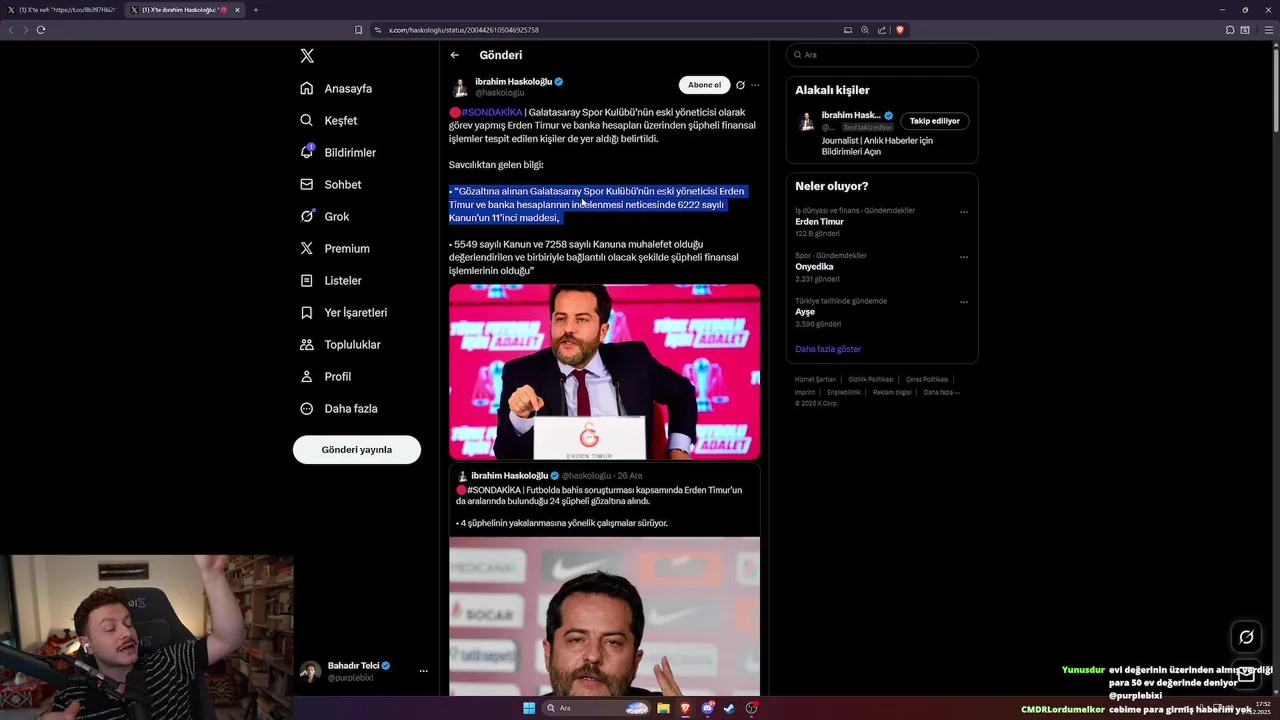Click the bookmark icon in address bar

click(x=359, y=30)
